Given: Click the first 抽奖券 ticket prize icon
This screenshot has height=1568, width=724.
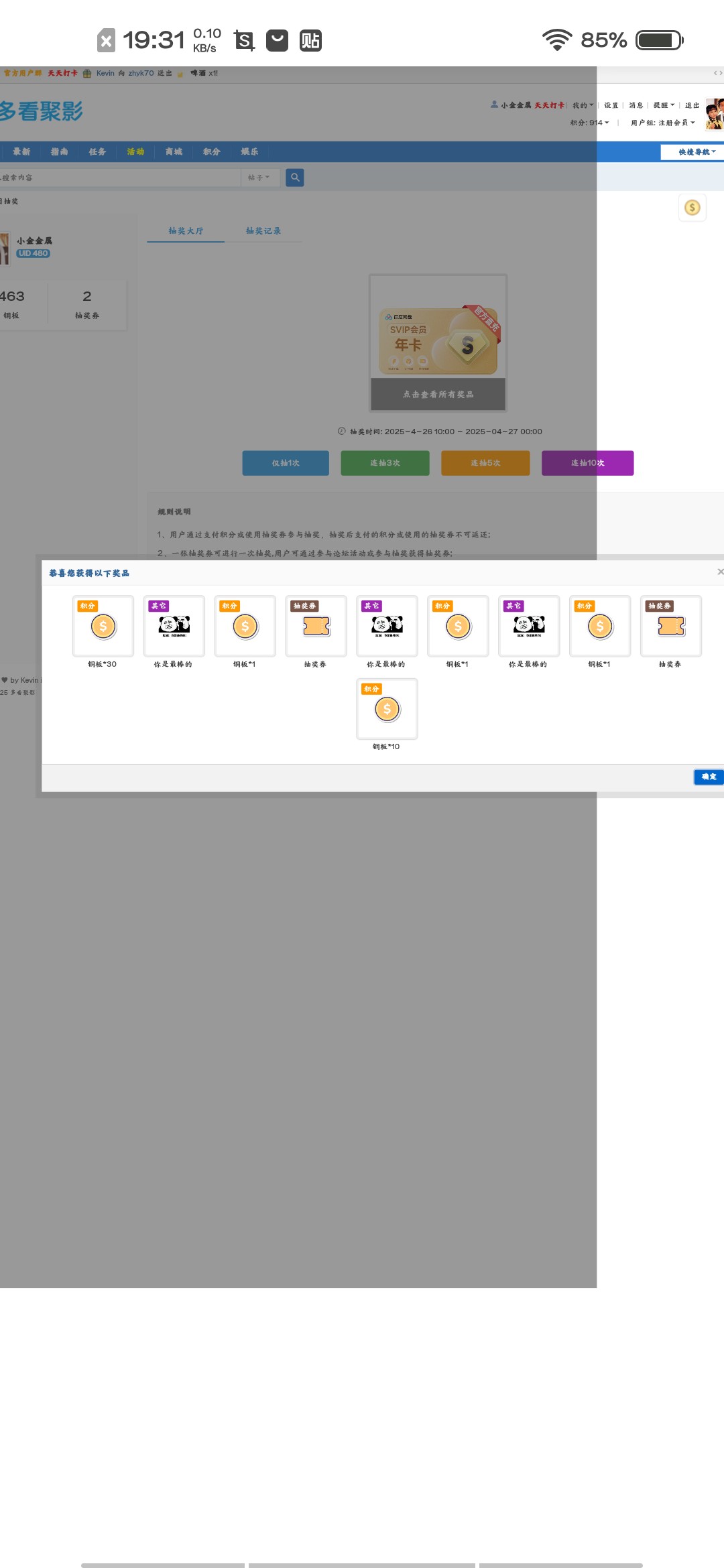Looking at the screenshot, I should point(316,627).
